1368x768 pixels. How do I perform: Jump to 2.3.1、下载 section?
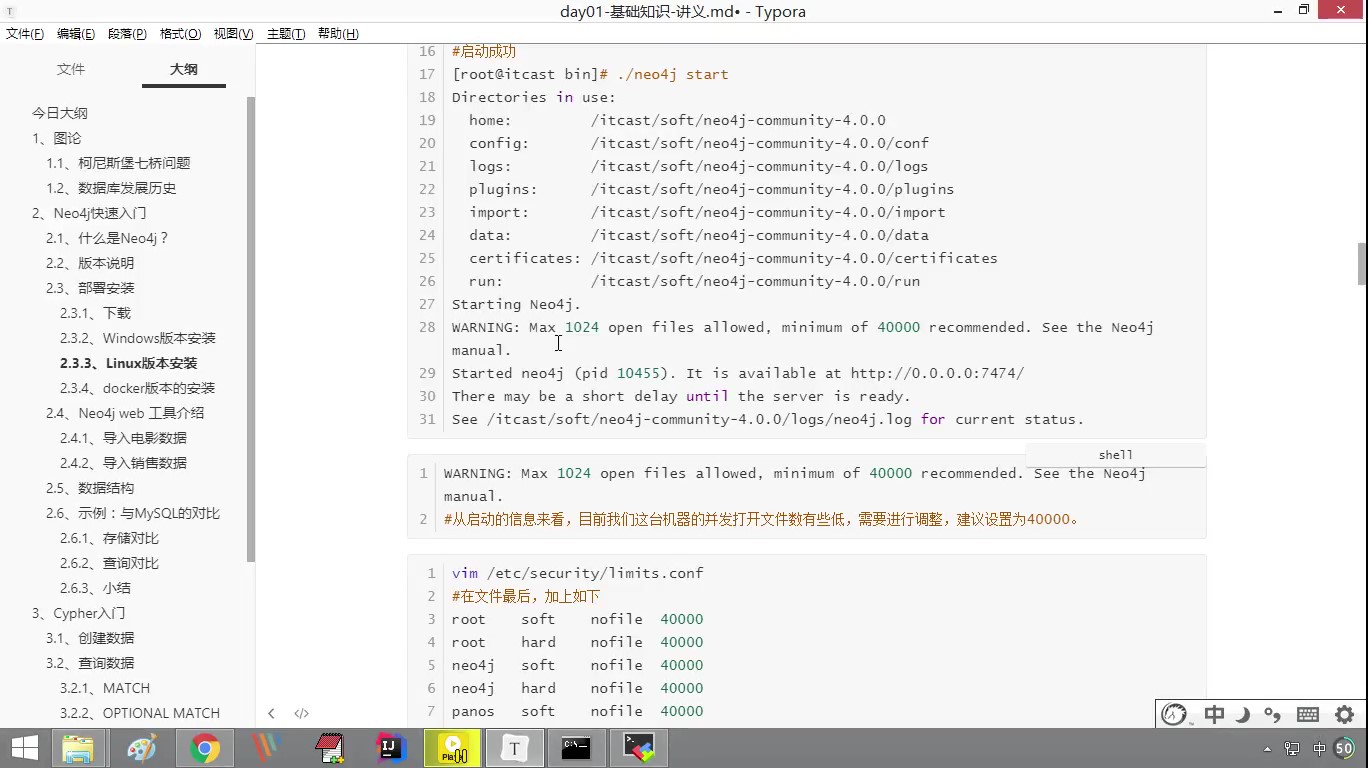[x=95, y=313]
